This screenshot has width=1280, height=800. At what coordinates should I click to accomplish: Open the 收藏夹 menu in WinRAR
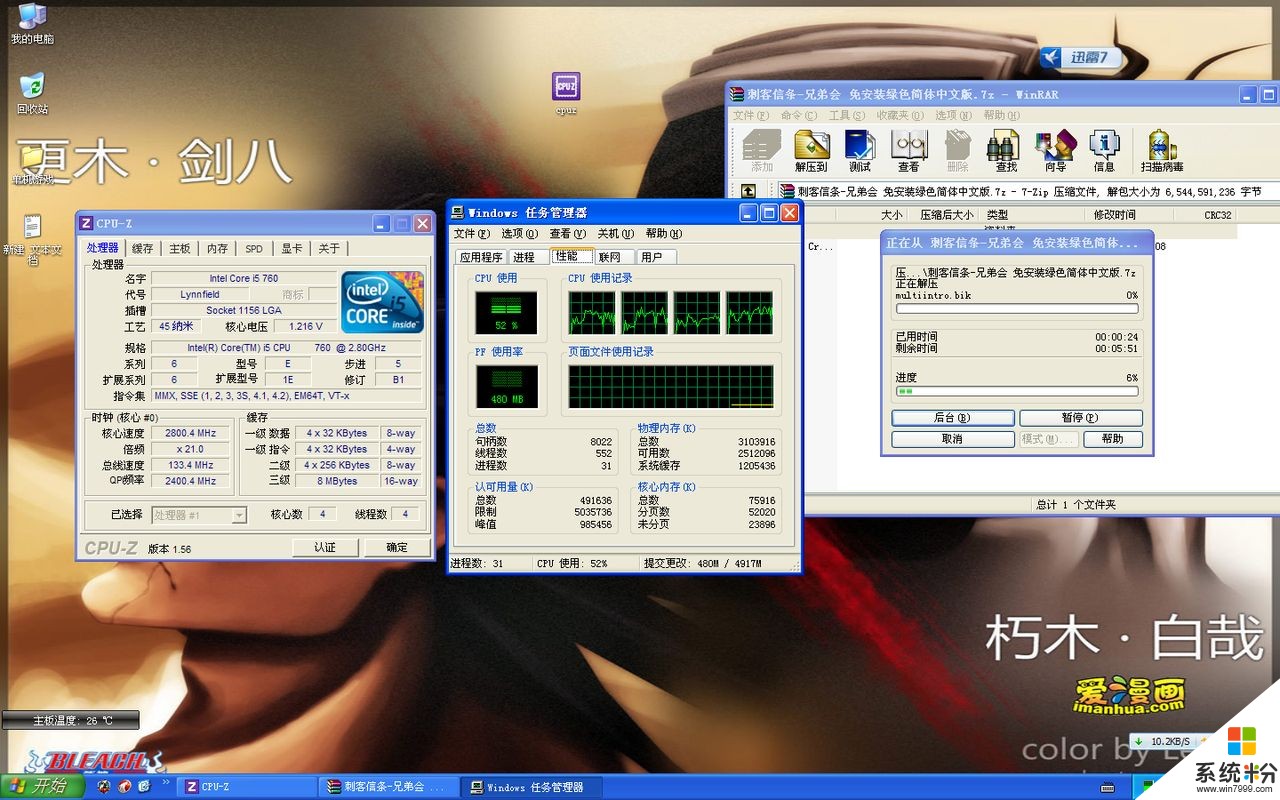(901, 116)
